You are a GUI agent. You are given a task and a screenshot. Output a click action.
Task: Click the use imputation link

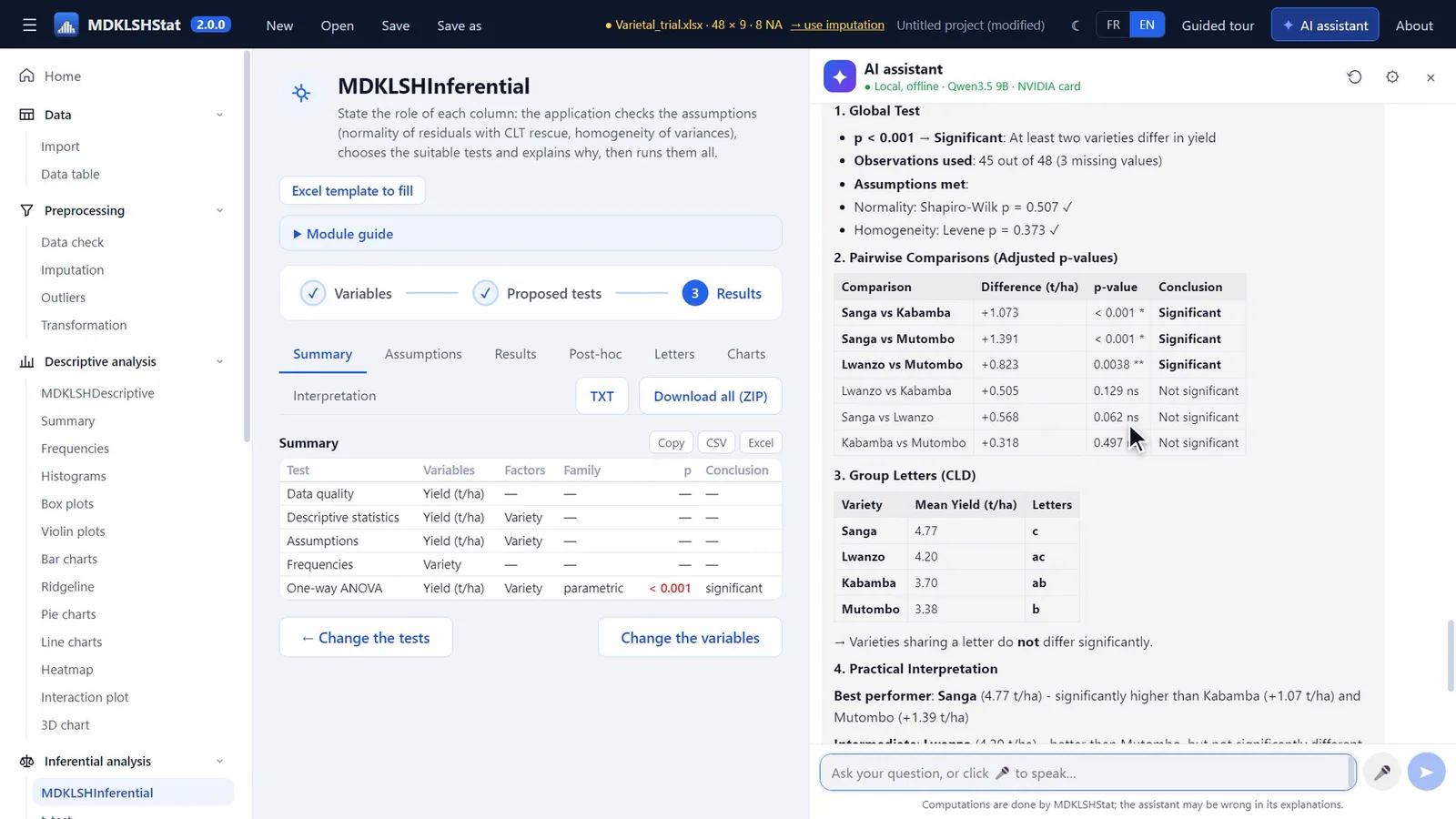(837, 25)
